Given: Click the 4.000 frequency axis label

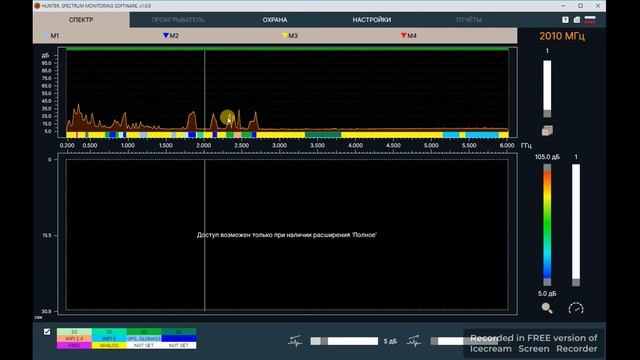Looking at the screenshot, I should pyautogui.click(x=355, y=145).
